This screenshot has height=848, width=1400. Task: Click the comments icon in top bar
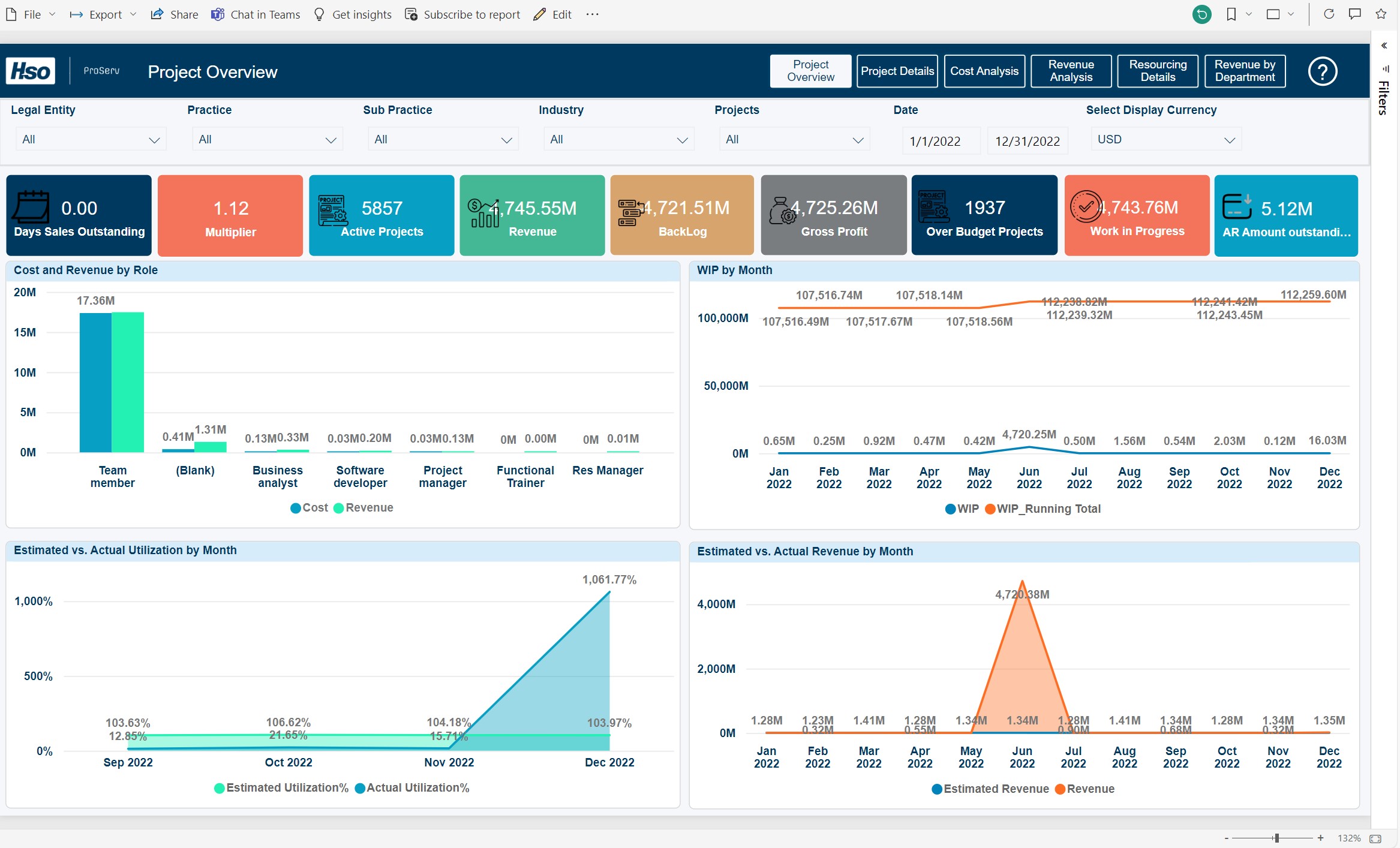click(1354, 14)
